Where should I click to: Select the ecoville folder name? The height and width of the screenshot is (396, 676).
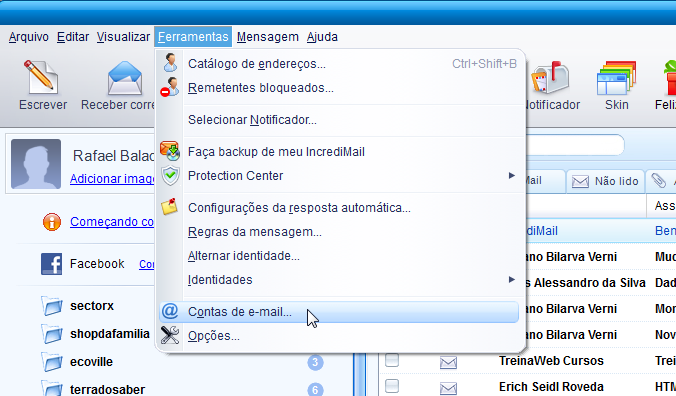[91, 362]
